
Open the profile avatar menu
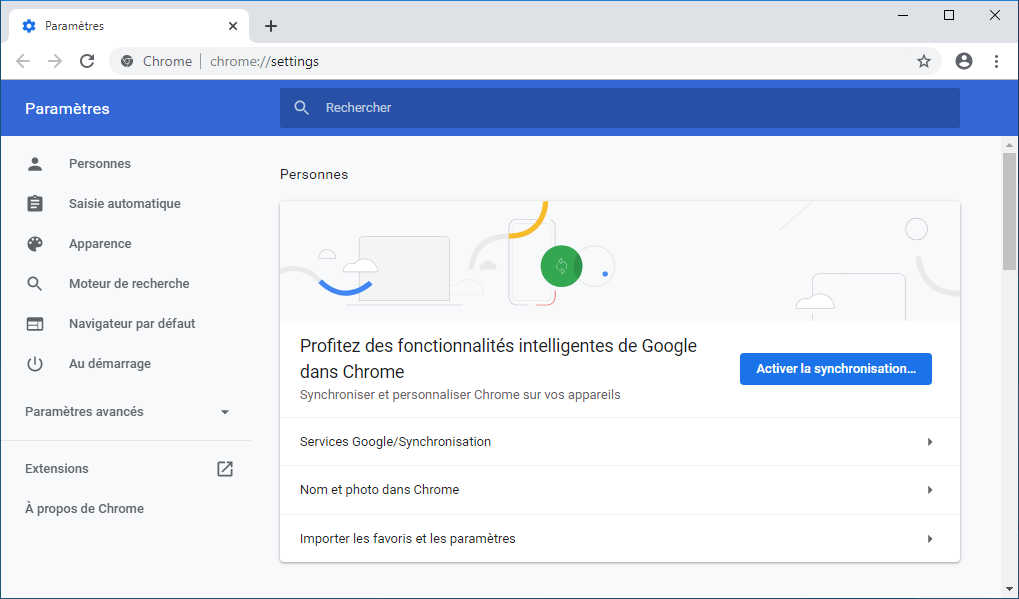pyautogui.click(x=964, y=61)
